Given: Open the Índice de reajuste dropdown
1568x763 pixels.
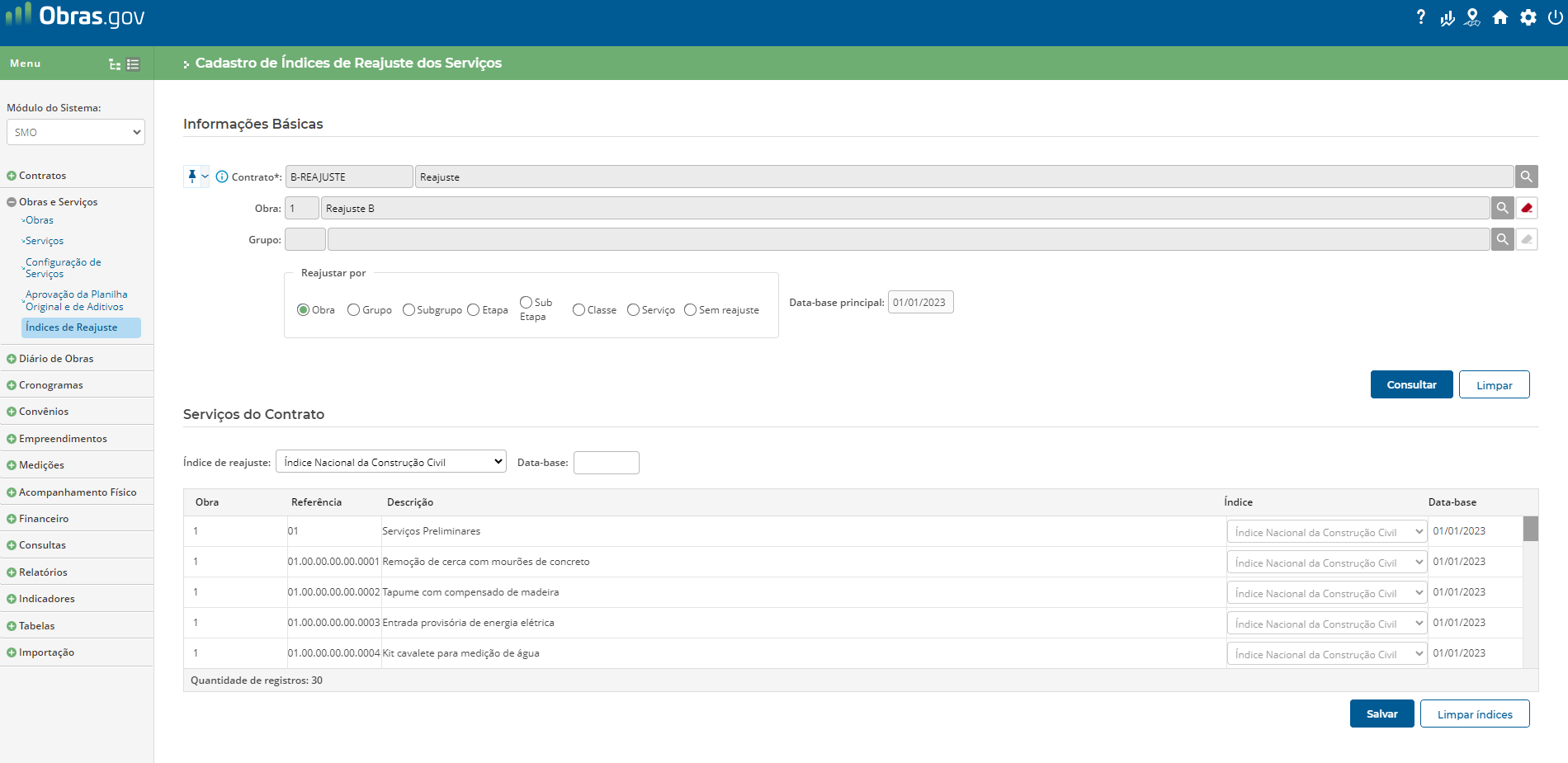Looking at the screenshot, I should pyautogui.click(x=390, y=462).
